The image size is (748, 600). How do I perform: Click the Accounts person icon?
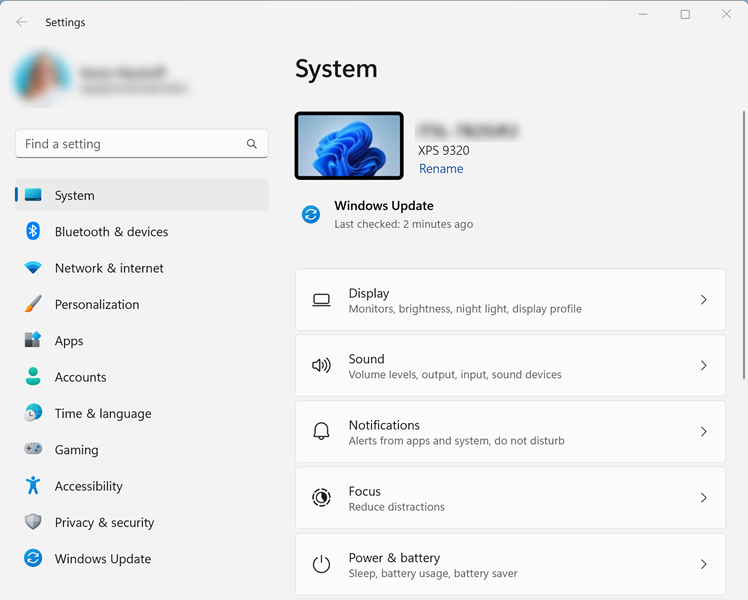[33, 377]
